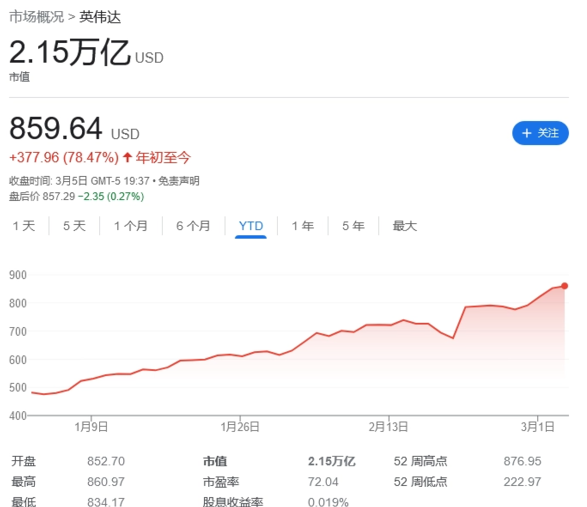Select the 5 天 range tab

(x=74, y=226)
